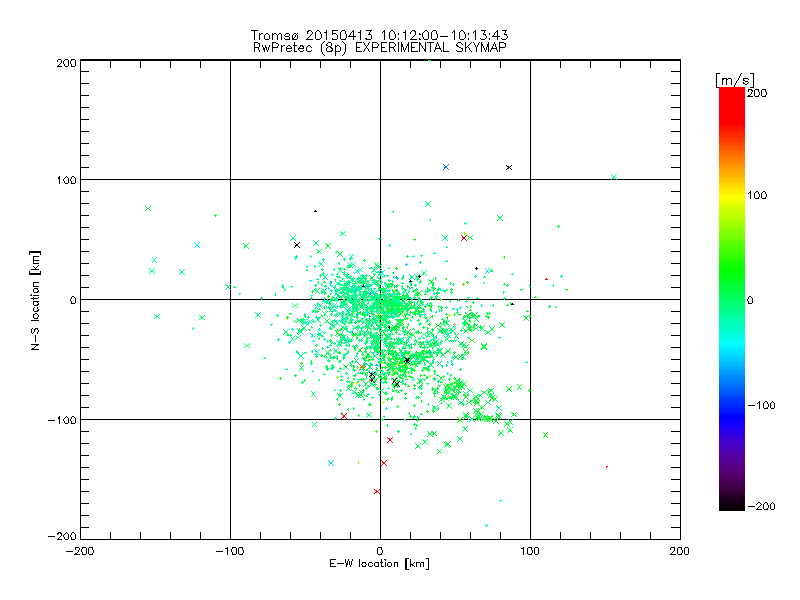This screenshot has width=800, height=600.
Task: Click x-axis tick label '100'
Action: [x=530, y=552]
